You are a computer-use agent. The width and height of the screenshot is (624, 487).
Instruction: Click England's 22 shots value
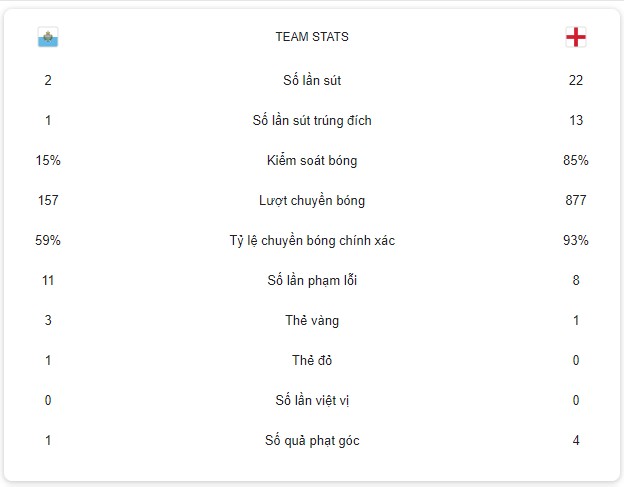(575, 80)
